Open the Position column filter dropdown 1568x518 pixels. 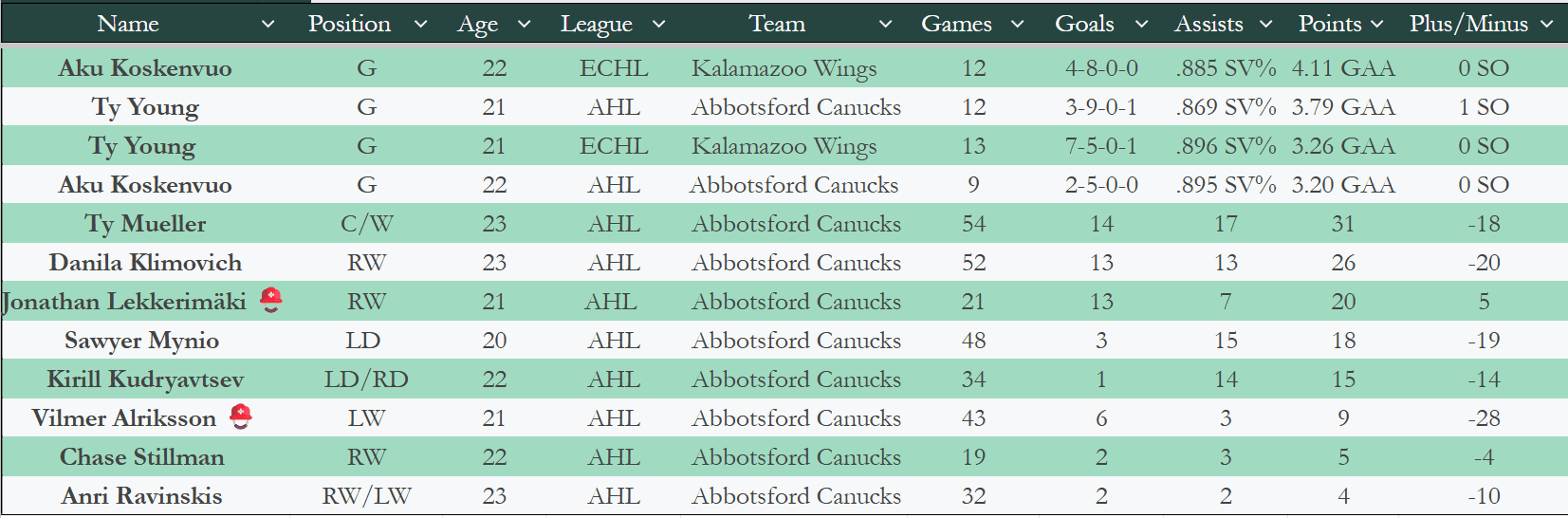coord(420,25)
